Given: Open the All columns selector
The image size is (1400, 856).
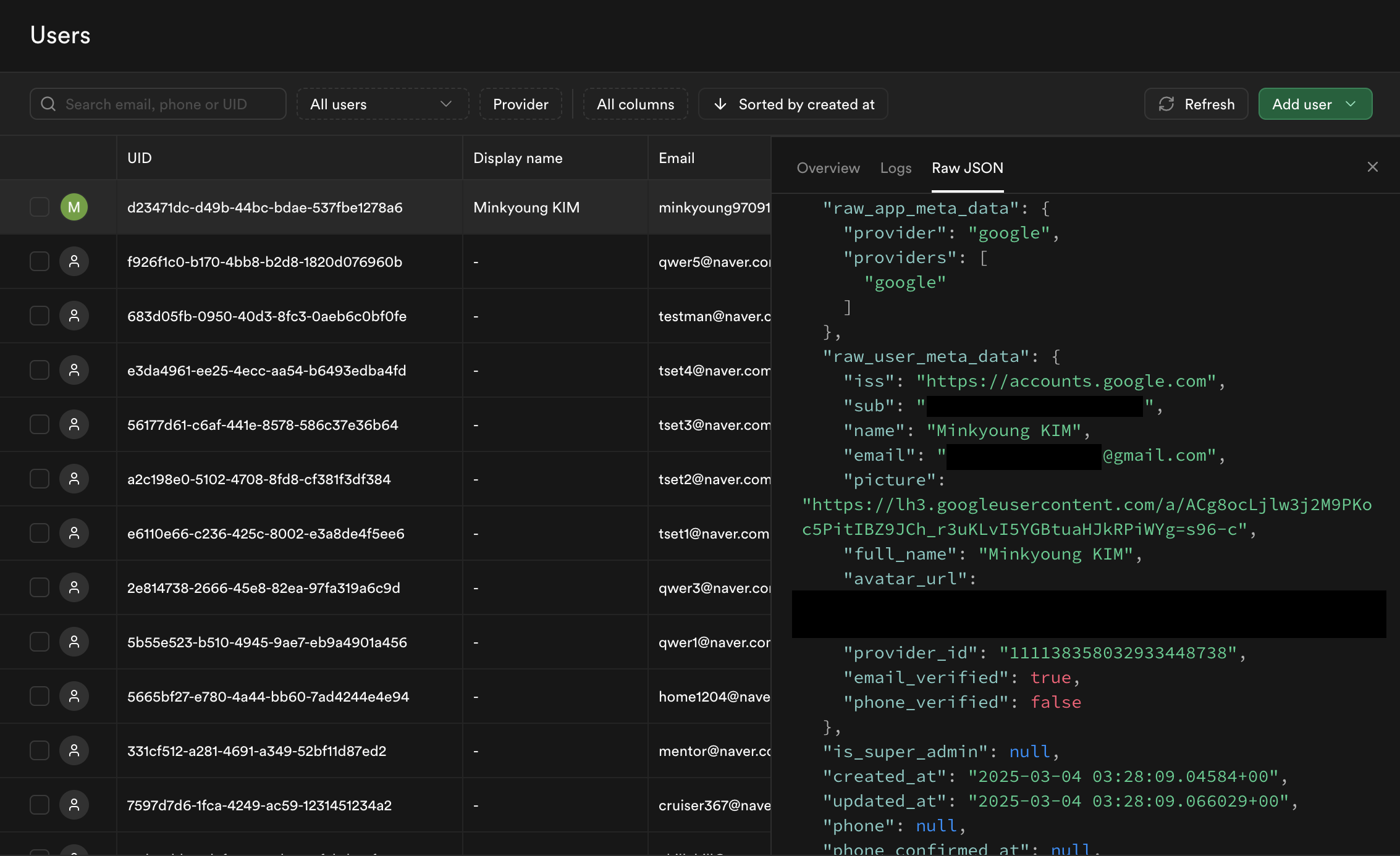Looking at the screenshot, I should tap(635, 104).
